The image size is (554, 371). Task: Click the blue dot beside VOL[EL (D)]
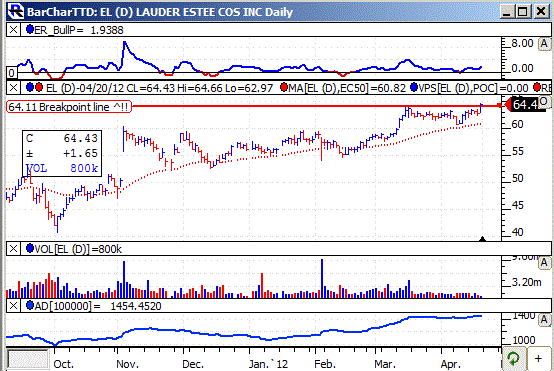click(30, 248)
